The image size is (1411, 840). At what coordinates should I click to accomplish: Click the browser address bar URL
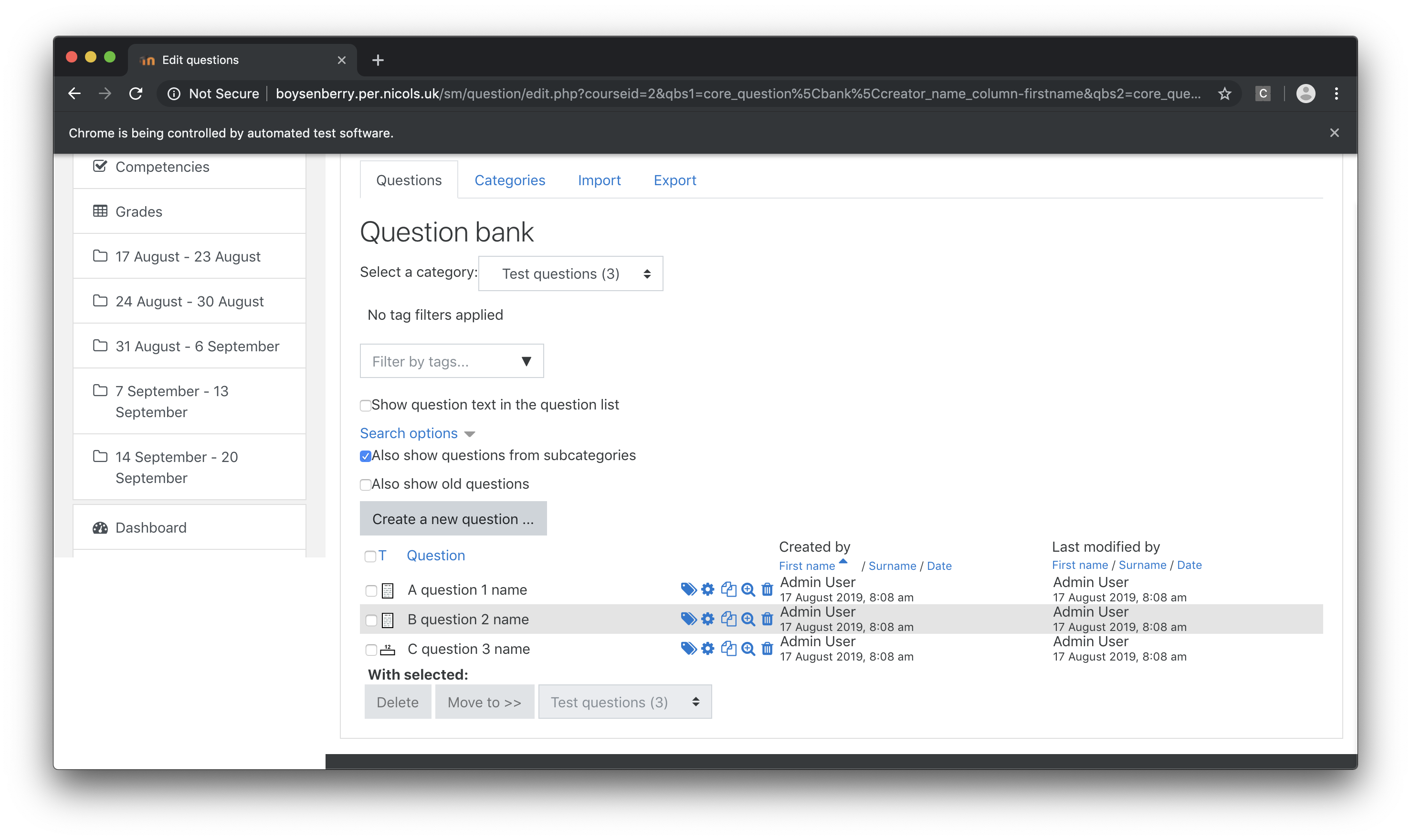tap(738, 94)
